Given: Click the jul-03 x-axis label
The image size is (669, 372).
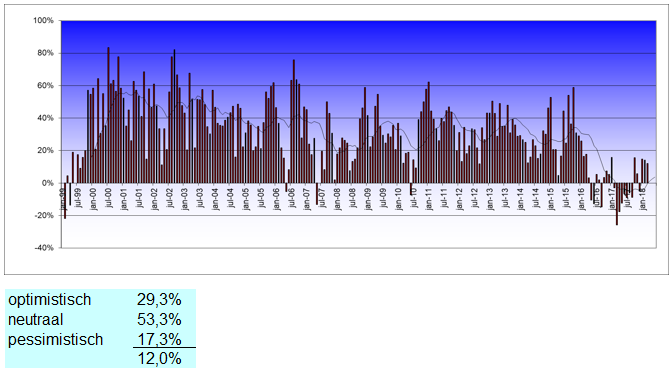Looking at the screenshot, I should point(200,197).
